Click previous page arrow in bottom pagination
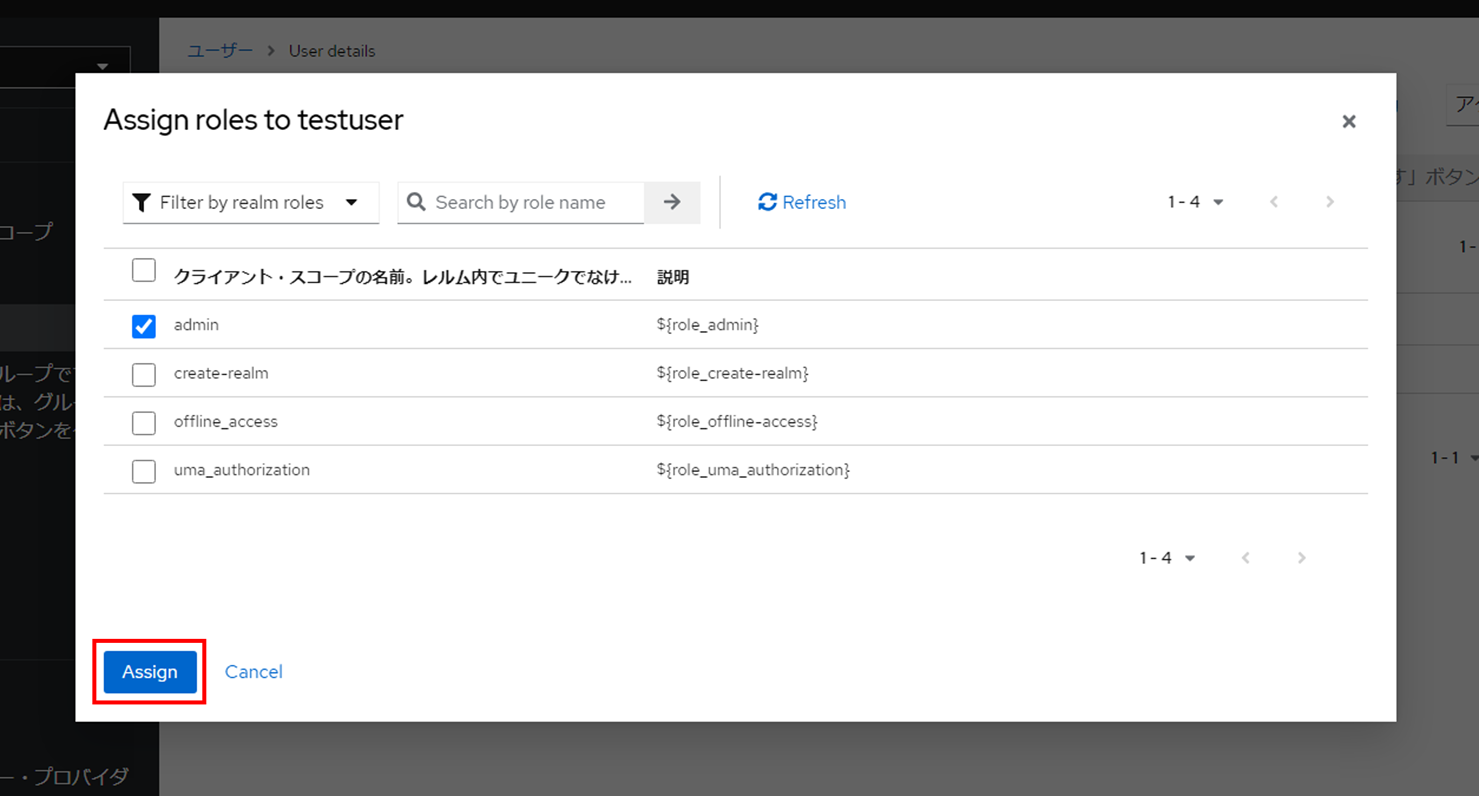 pyautogui.click(x=1245, y=558)
